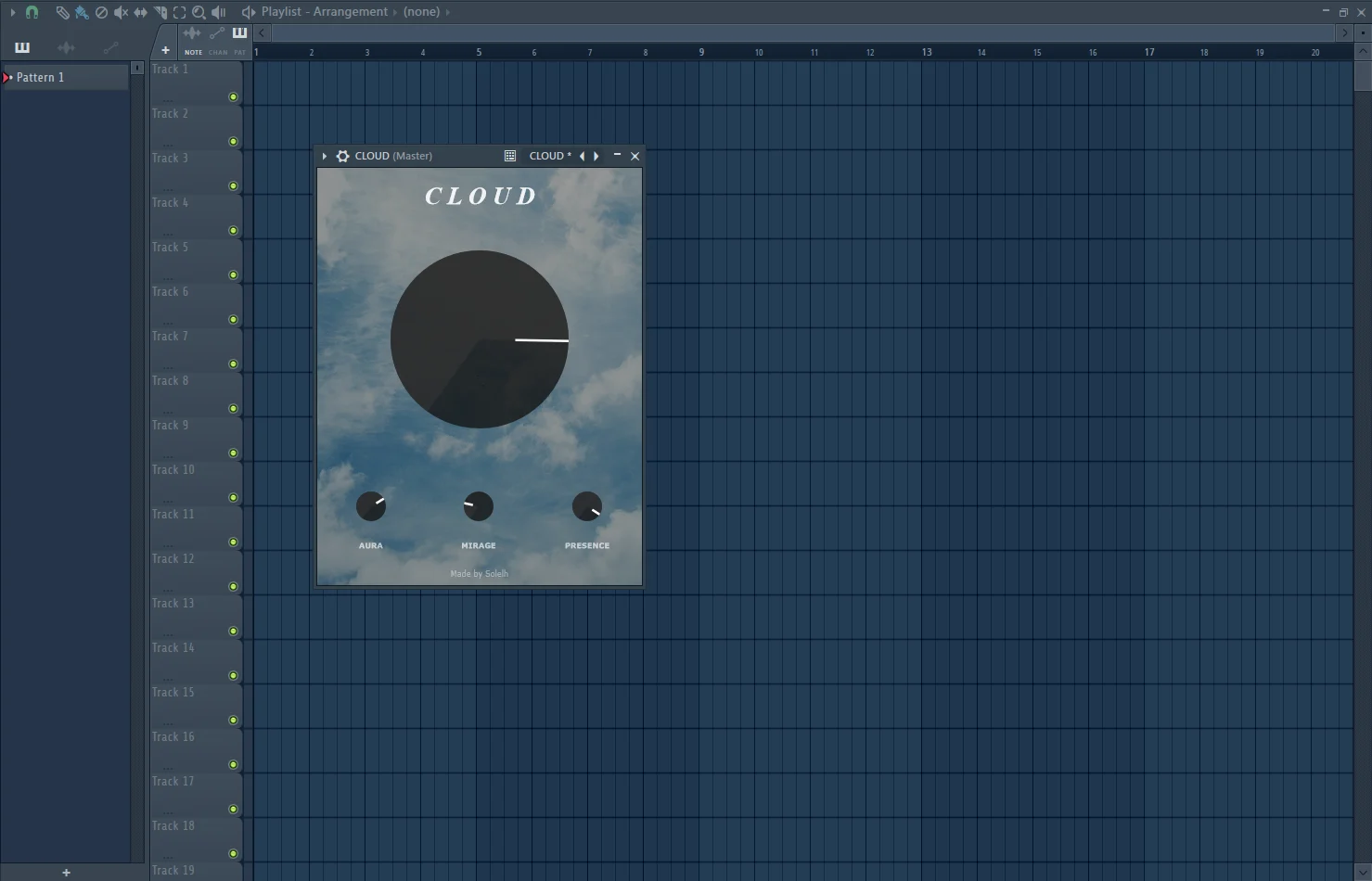
Task: Select the Slip tool
Action: pos(140,12)
